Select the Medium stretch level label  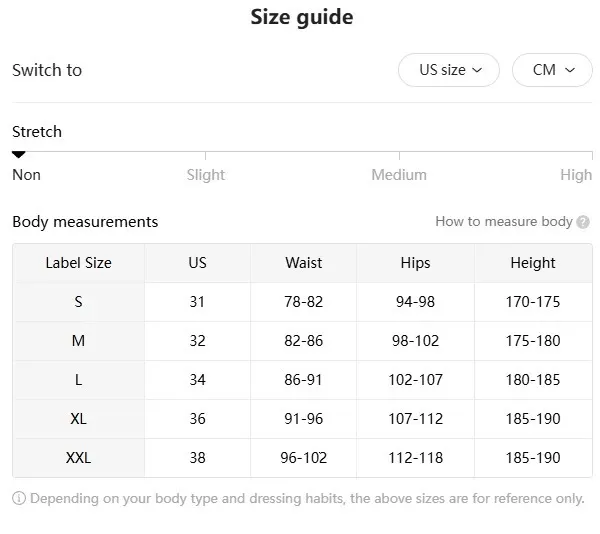point(399,175)
